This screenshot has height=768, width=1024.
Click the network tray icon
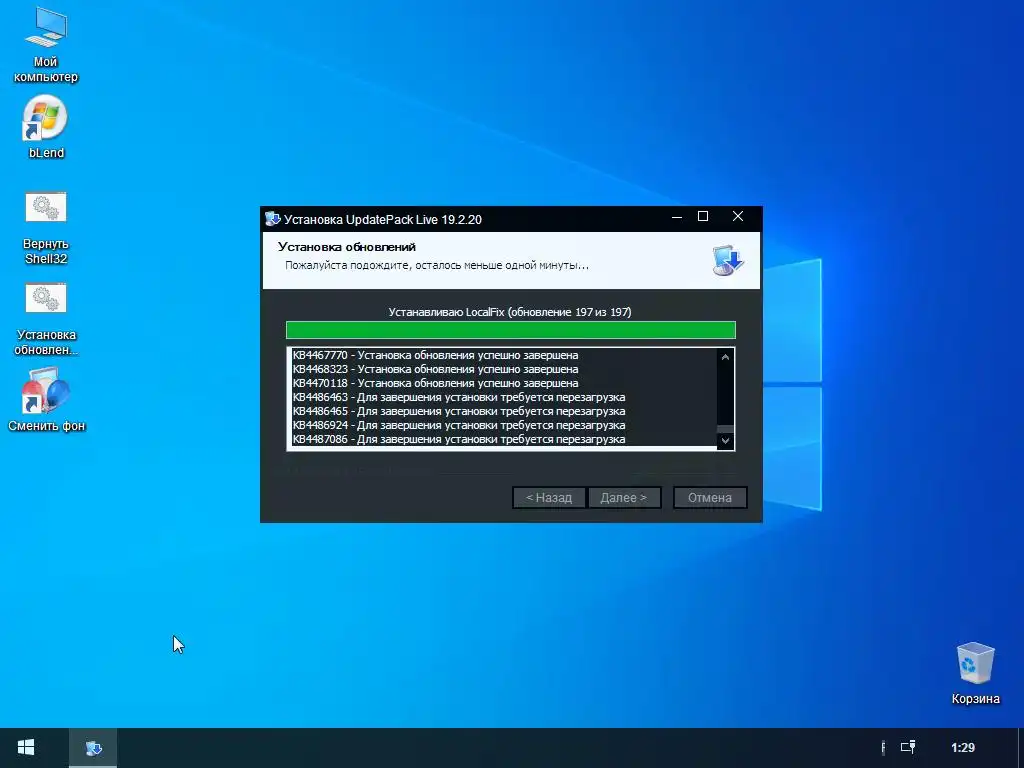[908, 747]
